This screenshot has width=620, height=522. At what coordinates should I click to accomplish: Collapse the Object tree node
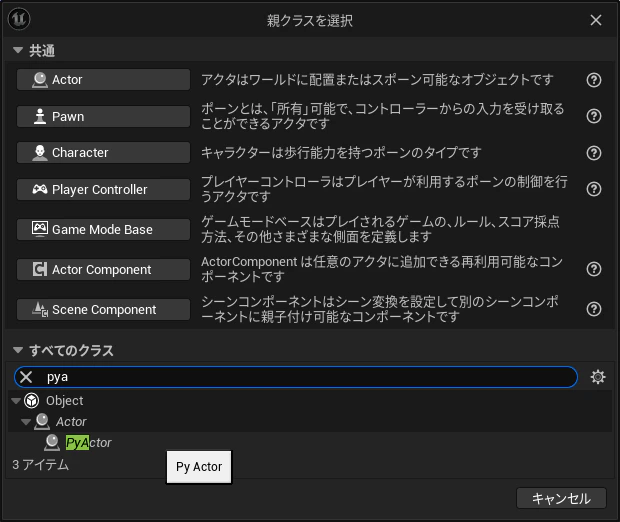point(16,401)
